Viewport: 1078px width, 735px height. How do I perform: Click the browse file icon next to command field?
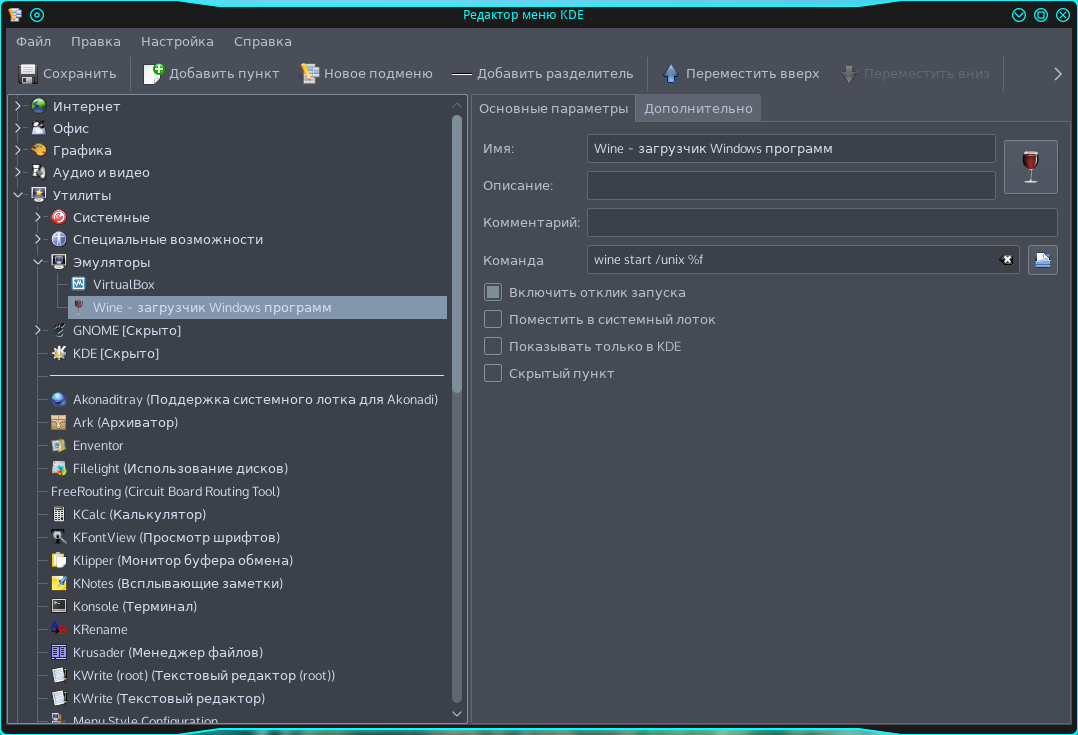point(1042,260)
